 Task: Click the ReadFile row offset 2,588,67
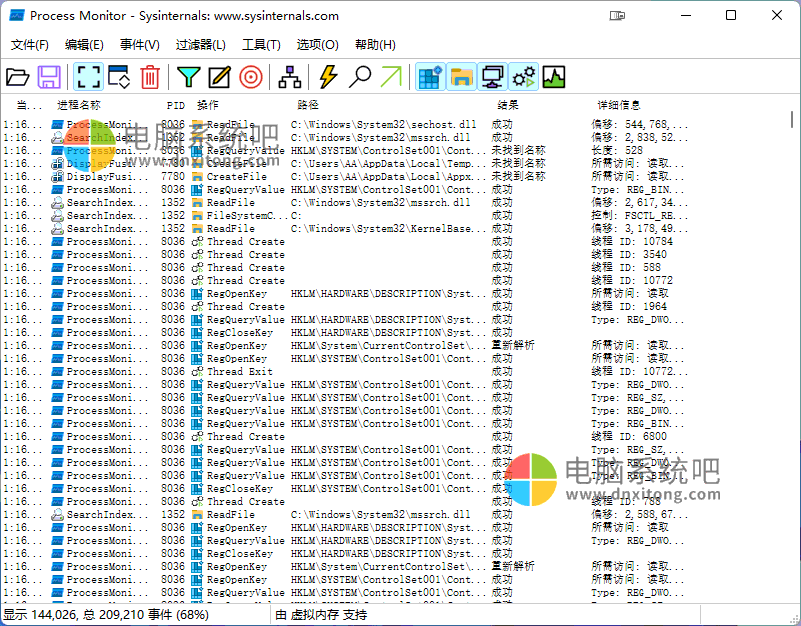(x=345, y=515)
